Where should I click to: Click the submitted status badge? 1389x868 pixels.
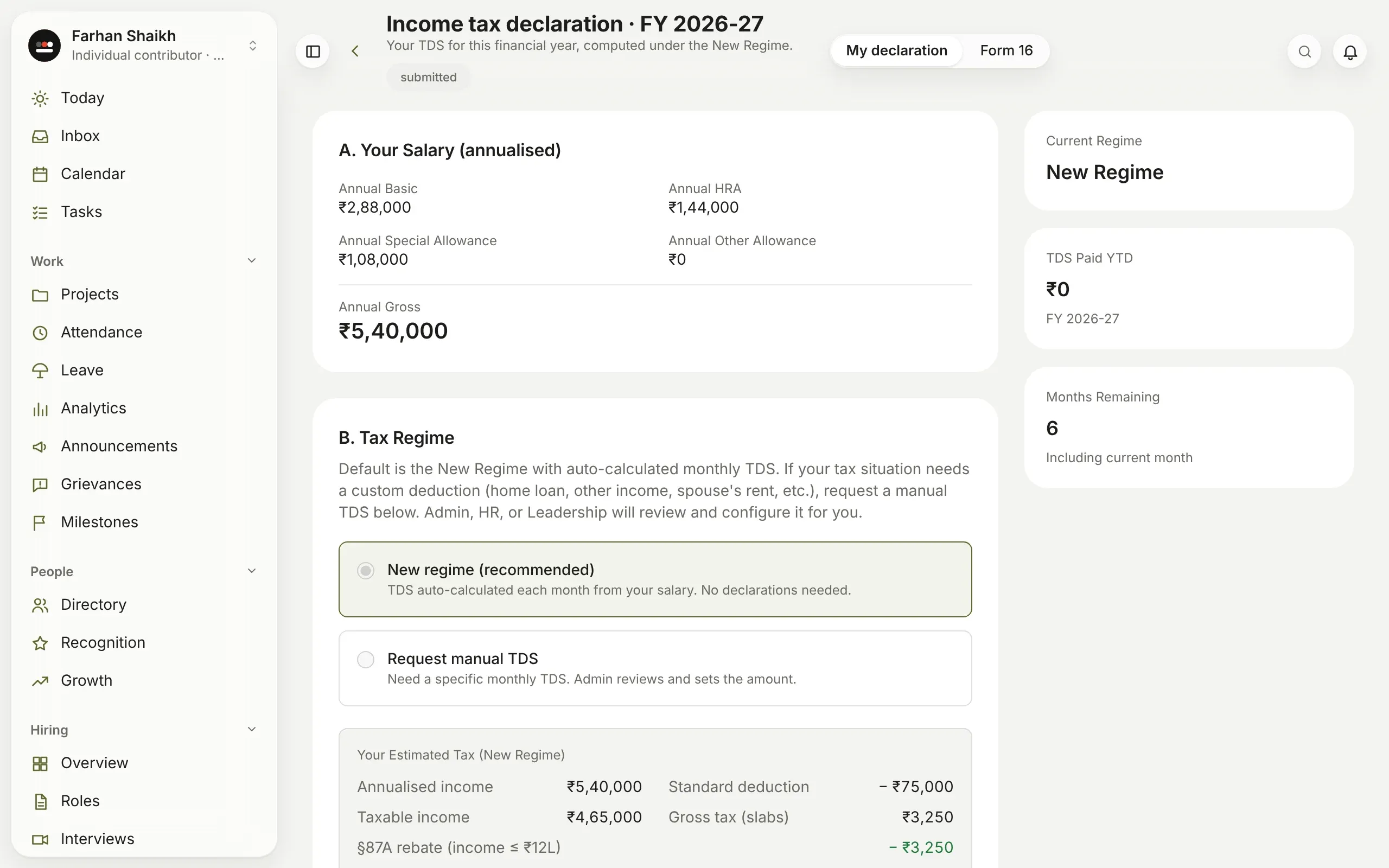point(428,77)
